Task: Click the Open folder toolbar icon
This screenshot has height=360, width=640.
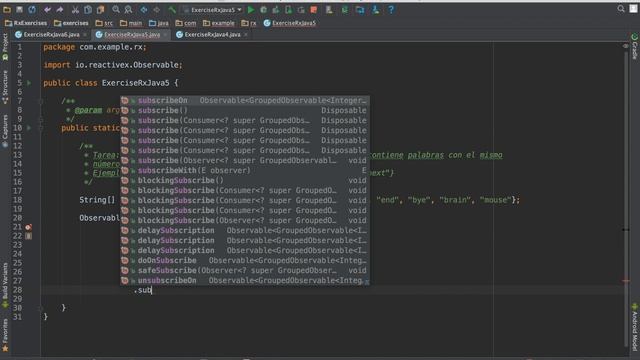Action: point(7,9)
